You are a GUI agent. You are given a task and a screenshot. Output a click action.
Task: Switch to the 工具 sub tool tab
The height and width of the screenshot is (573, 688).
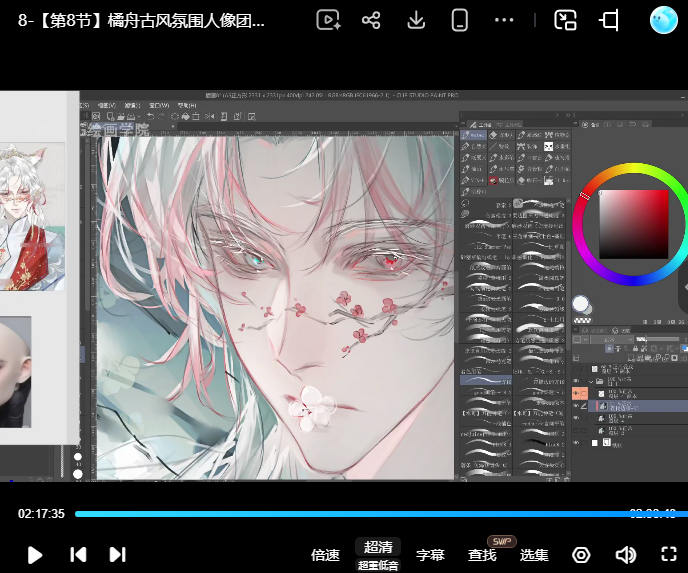480,125
